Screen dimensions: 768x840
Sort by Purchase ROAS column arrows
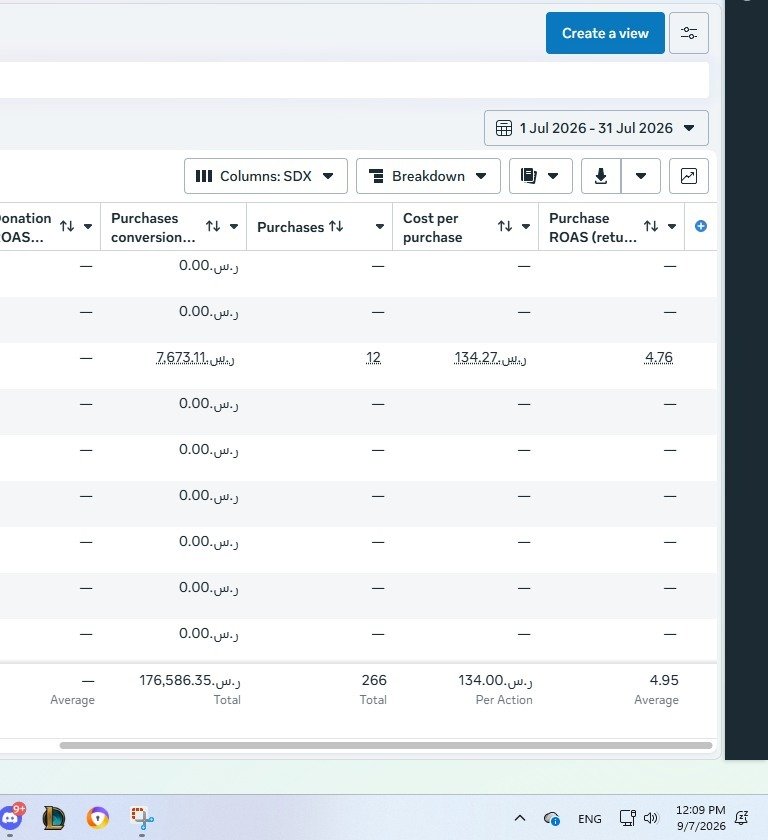click(651, 227)
